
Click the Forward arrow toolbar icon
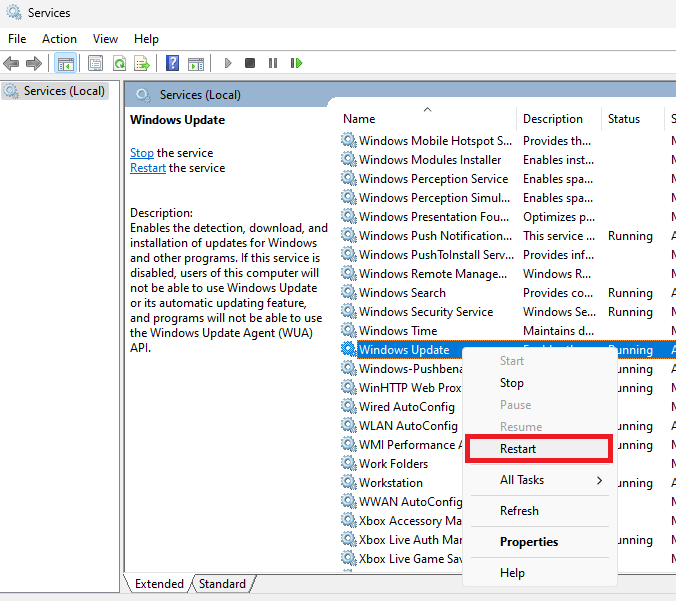(x=34, y=63)
